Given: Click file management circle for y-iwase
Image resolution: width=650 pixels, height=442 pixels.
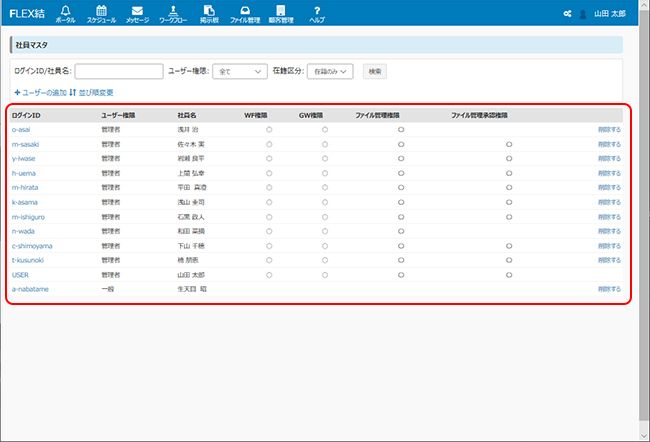Looking at the screenshot, I should coord(401,159).
